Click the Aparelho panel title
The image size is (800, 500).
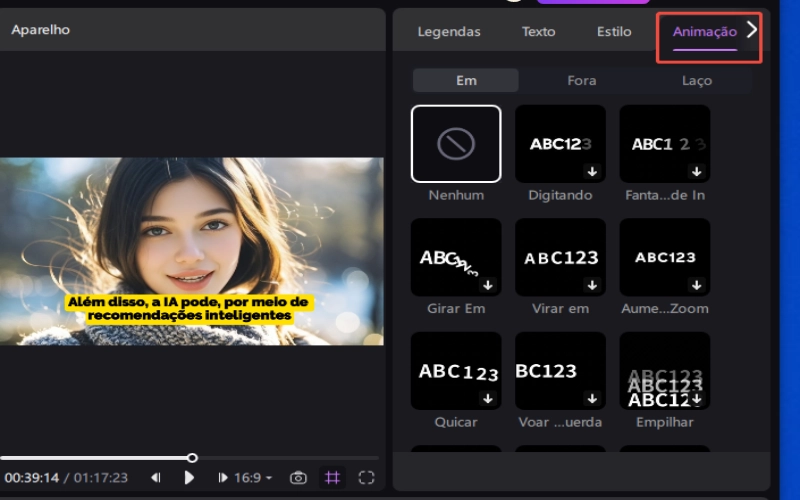click(41, 30)
